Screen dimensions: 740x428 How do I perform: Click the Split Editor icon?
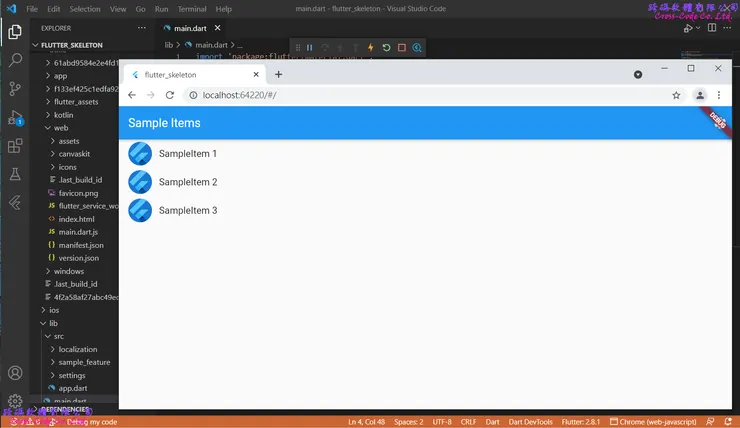tap(712, 28)
